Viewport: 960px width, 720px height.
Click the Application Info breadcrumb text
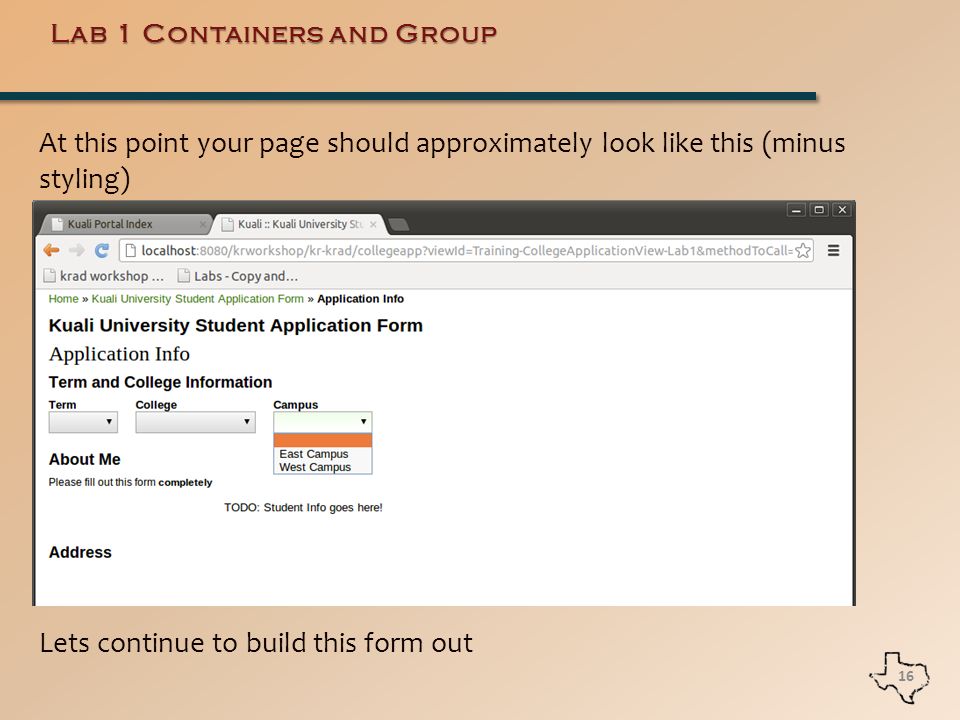[361, 299]
